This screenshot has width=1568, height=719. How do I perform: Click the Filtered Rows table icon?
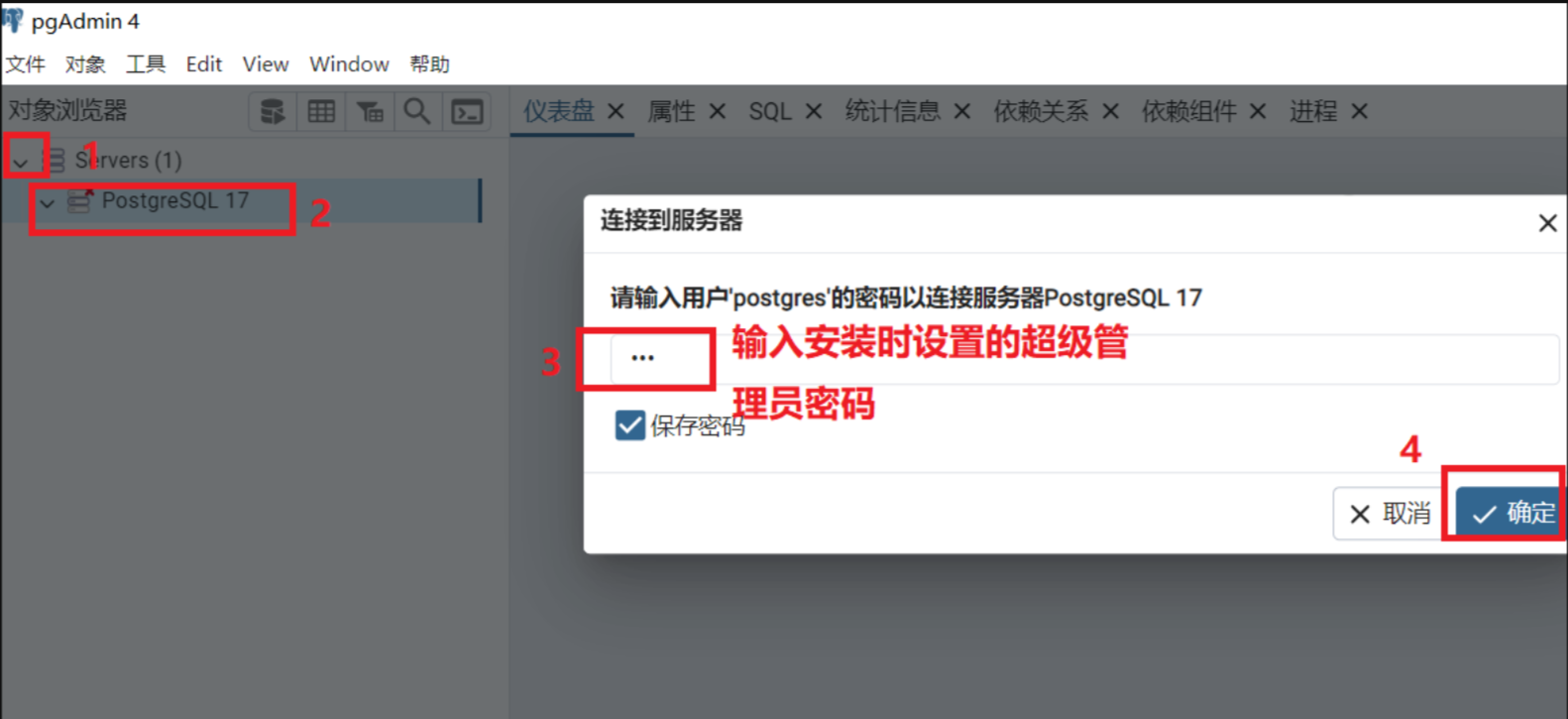tap(370, 111)
